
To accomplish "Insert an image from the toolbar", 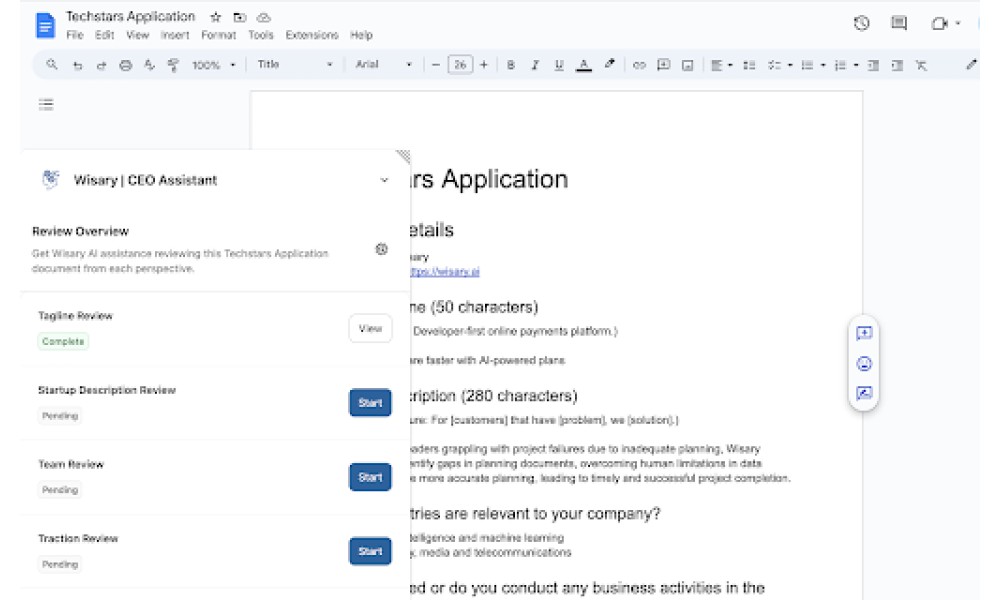I will 688,65.
